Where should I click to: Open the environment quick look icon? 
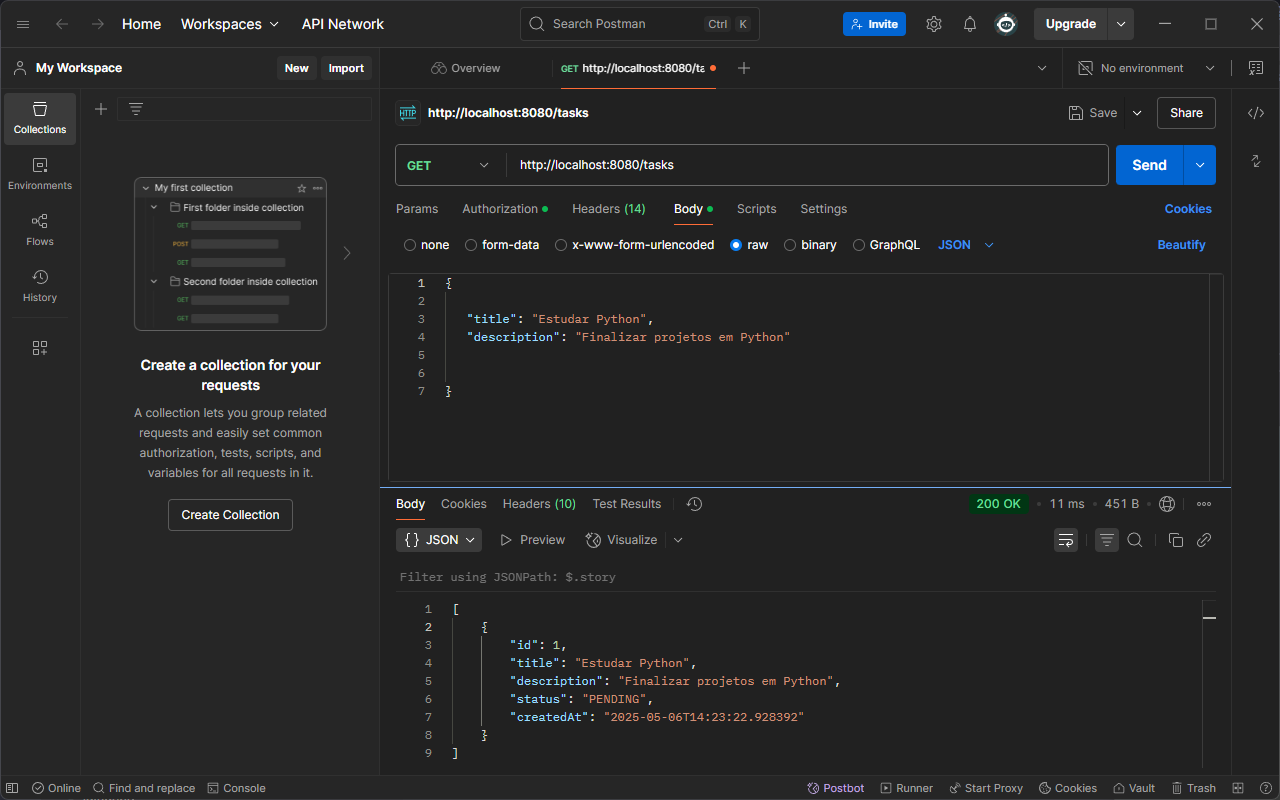(1256, 68)
